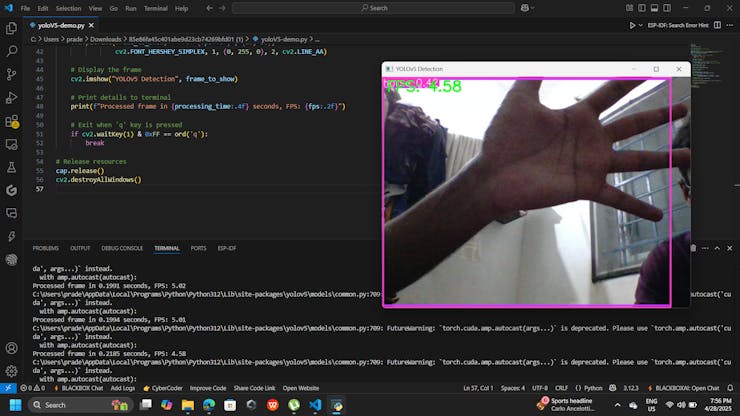This screenshot has width=740, height=416.
Task: Open the ESP-IDF Espressif icon in activity bar
Action: pos(11,259)
